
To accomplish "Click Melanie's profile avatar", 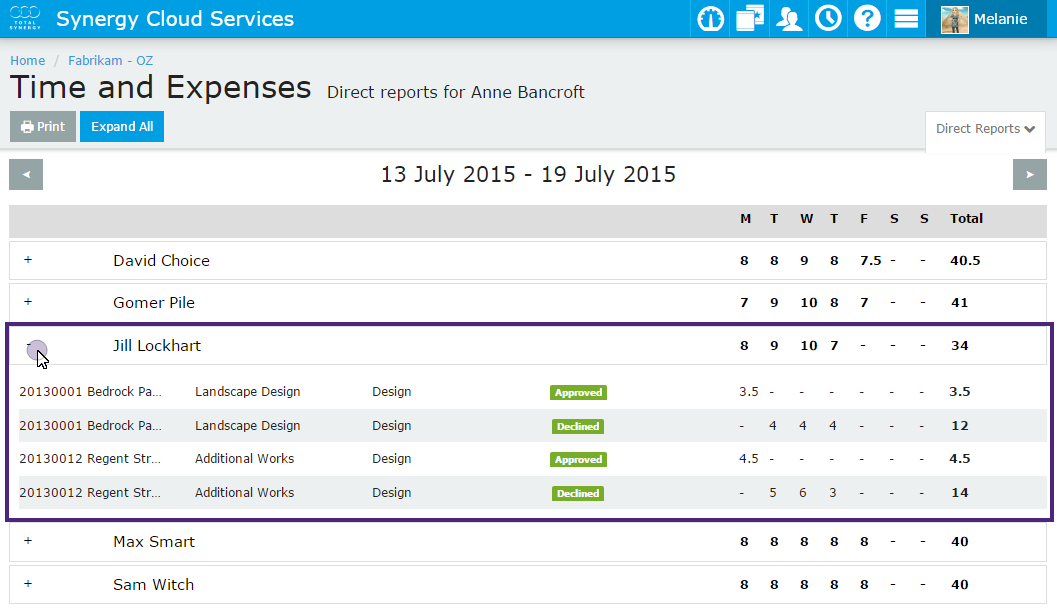I will point(955,19).
